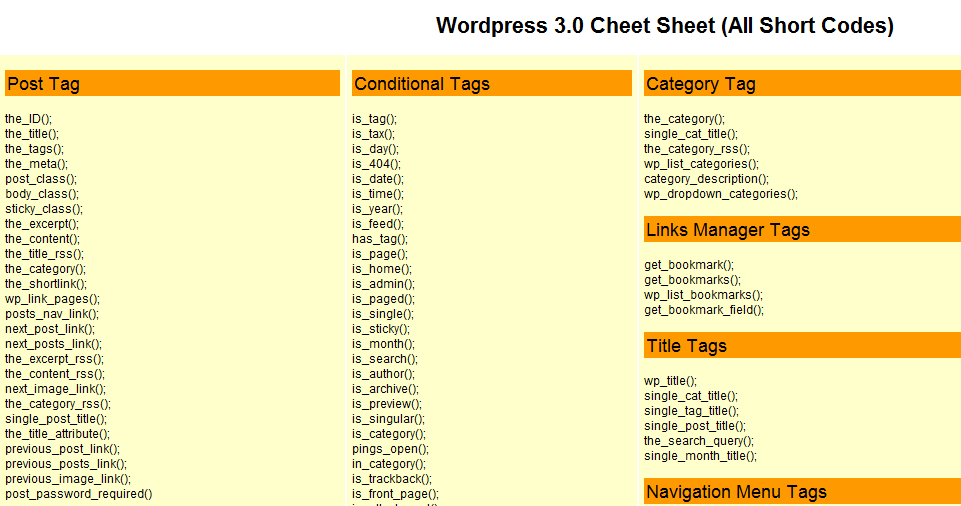Viewport: 961px width, 506px height.
Task: Click the category_description(); entry
Action: tap(707, 179)
